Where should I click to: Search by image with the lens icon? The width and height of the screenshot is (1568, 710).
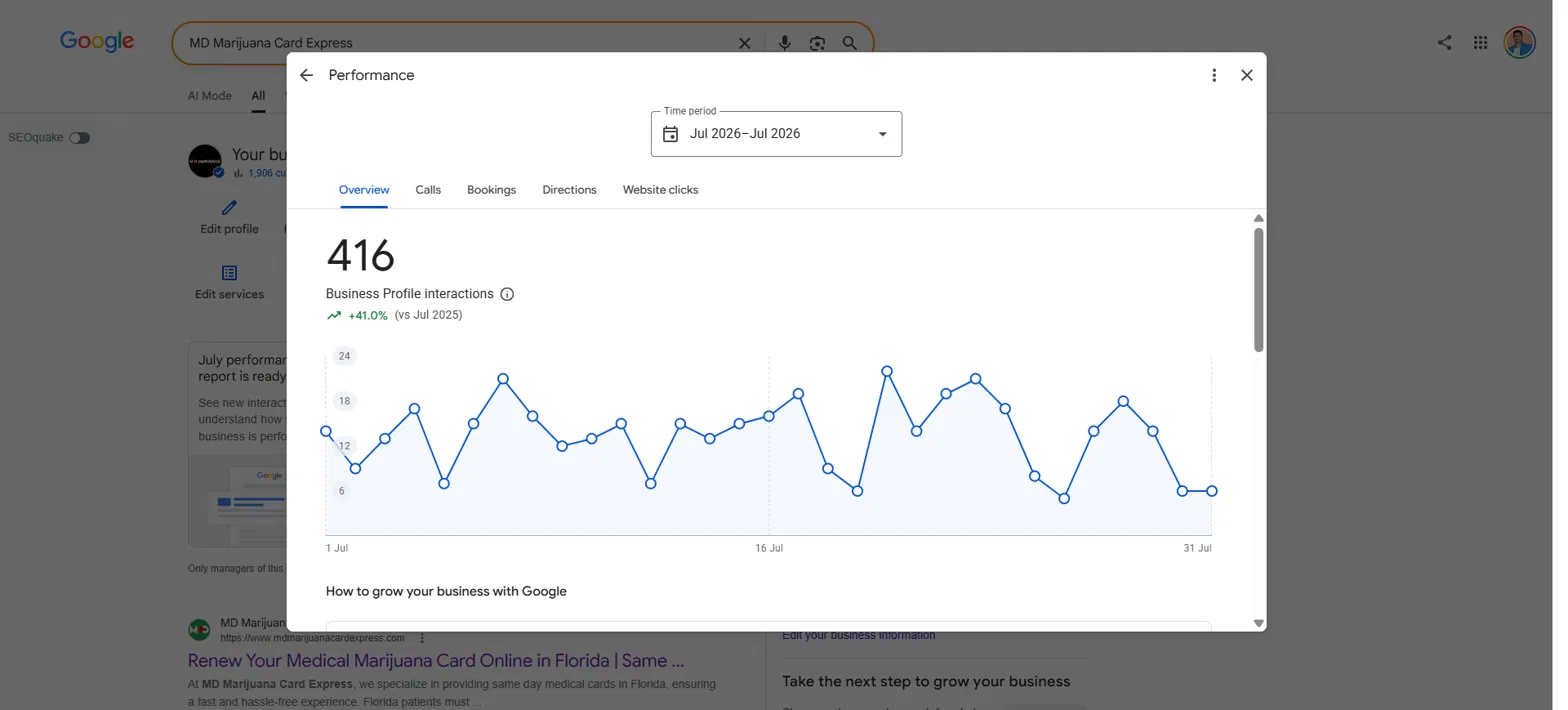(x=818, y=43)
